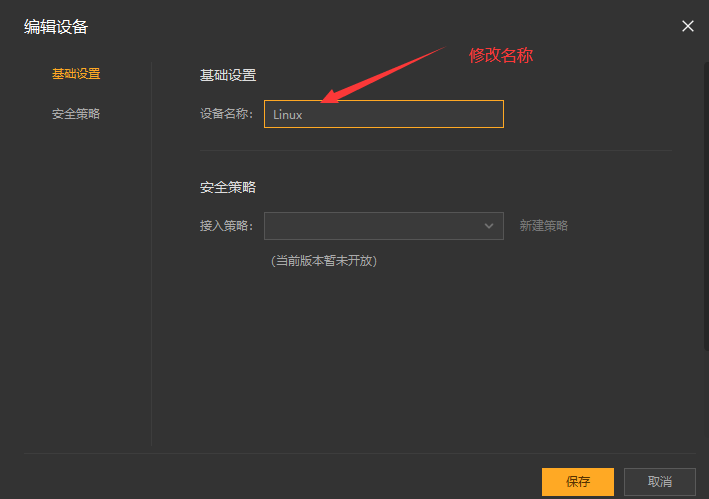Click the 安全策略 section heading

[x=228, y=187]
